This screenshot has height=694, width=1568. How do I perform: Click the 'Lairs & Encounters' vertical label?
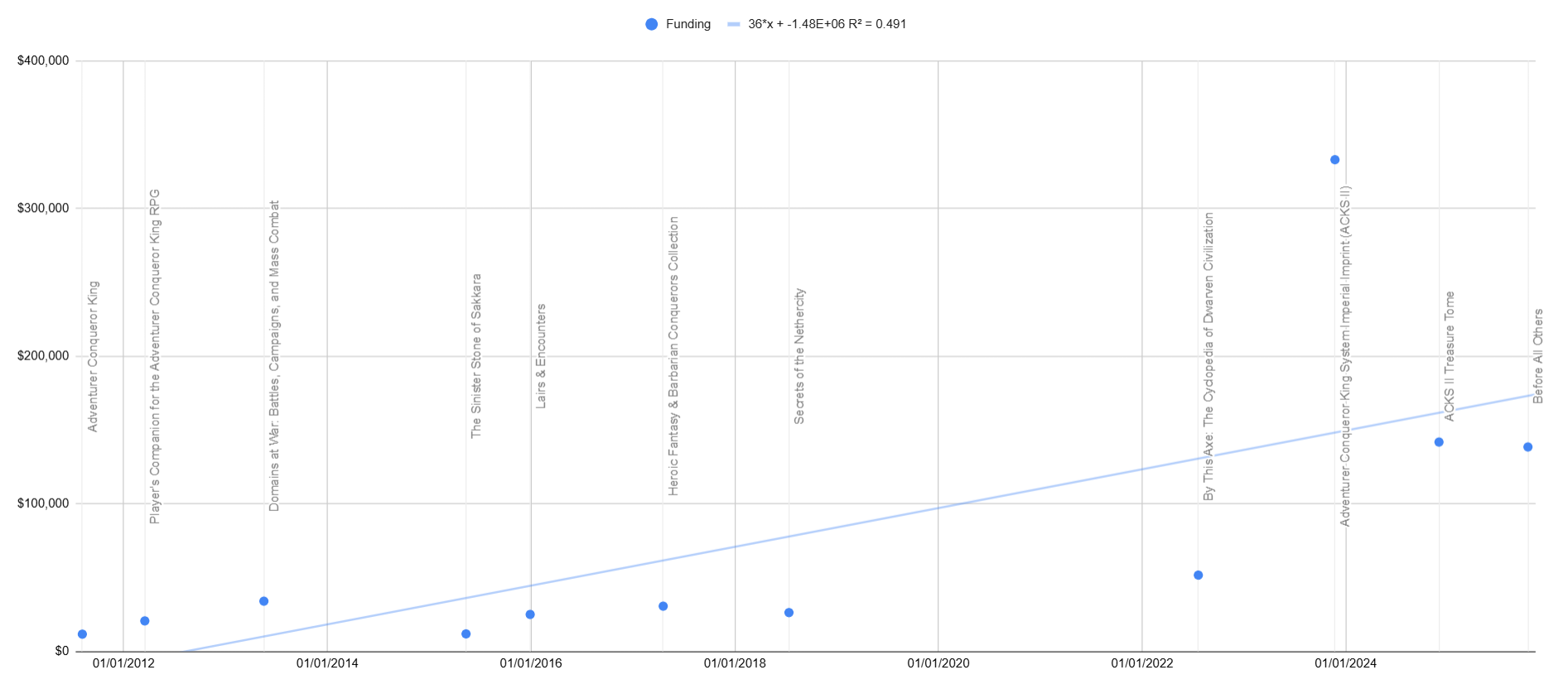pyautogui.click(x=541, y=356)
